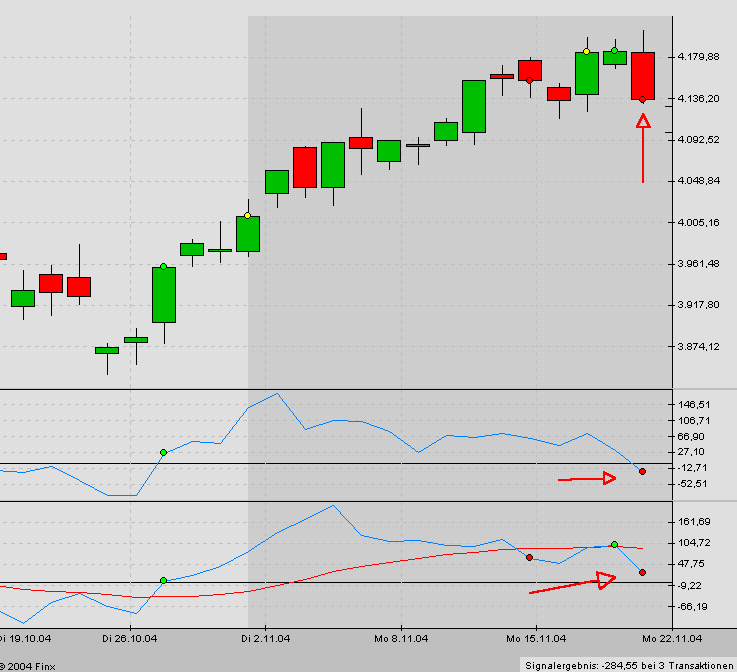Select yellow signal dot at start of shaded area
The height and width of the screenshot is (672, 737).
[x=247, y=215]
